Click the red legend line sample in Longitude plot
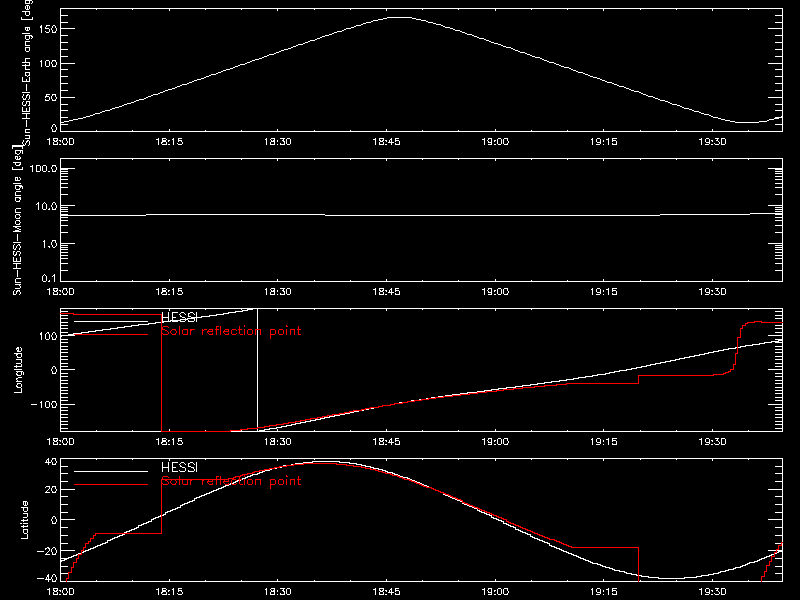800x600 pixels. click(x=111, y=335)
